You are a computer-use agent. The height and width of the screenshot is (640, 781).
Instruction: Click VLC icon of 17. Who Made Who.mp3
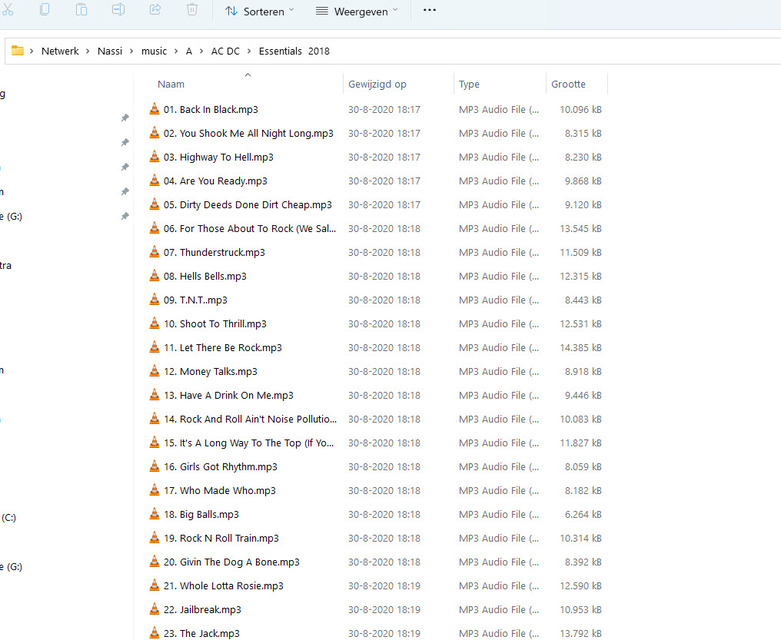pos(154,490)
